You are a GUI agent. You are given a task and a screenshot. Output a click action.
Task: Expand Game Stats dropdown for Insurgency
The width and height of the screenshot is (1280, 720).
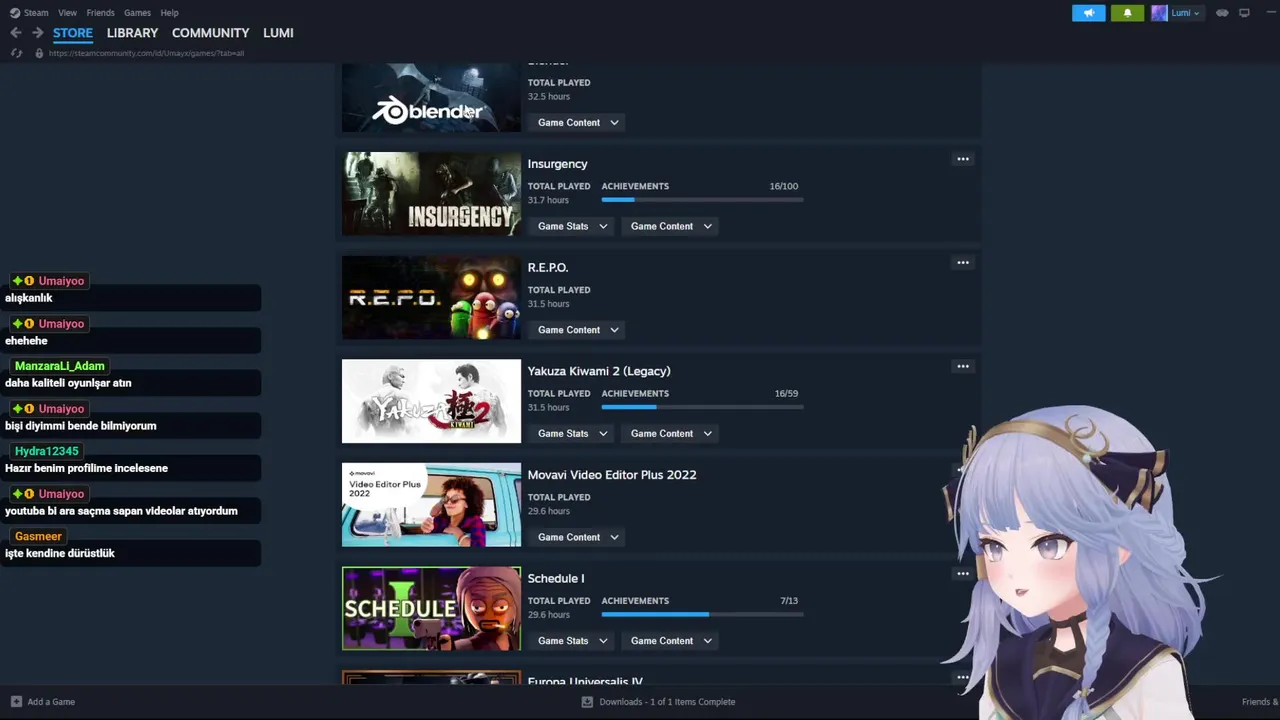pyautogui.click(x=572, y=226)
